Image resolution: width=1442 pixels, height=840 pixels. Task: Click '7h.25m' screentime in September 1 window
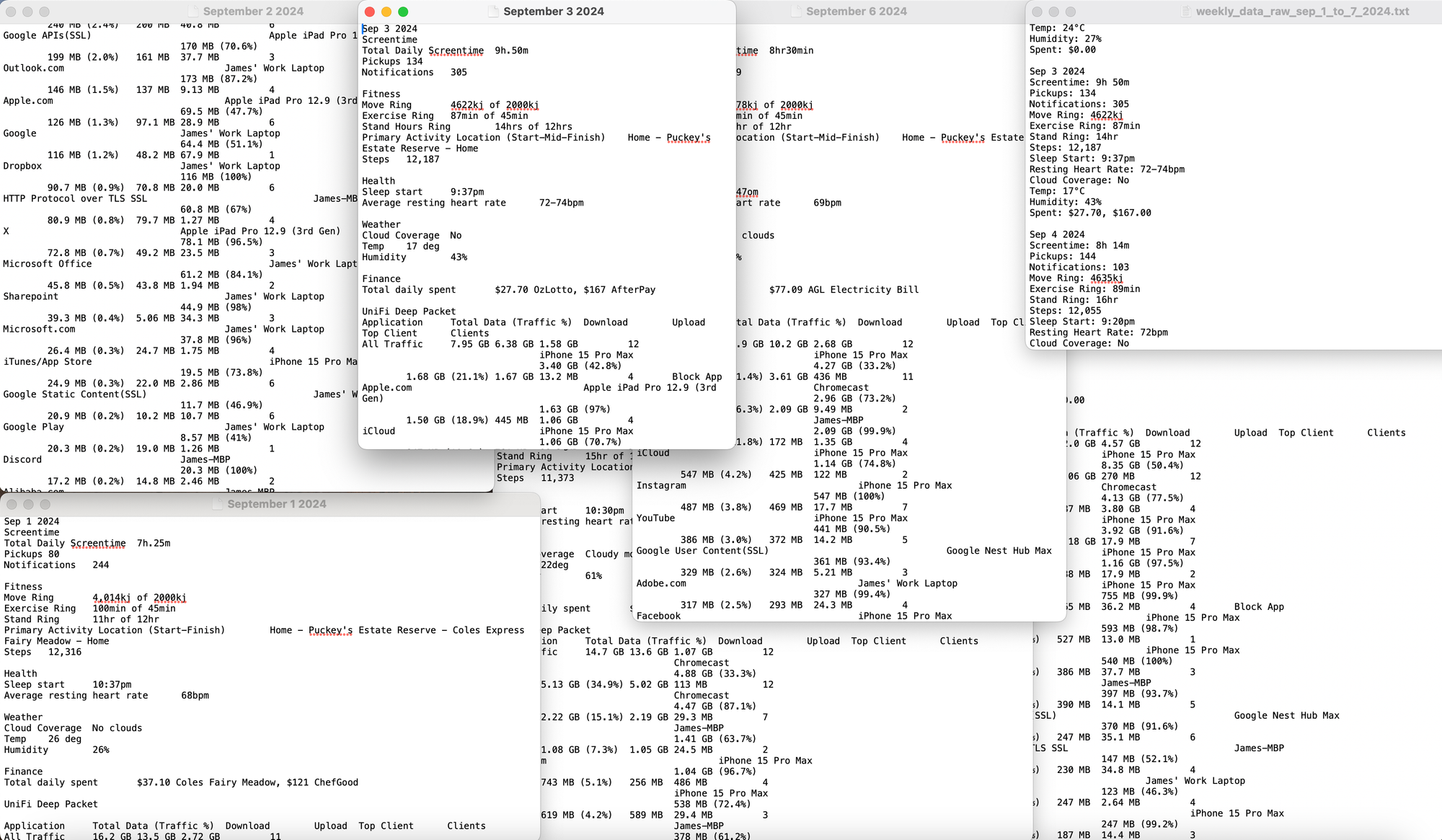[x=154, y=543]
